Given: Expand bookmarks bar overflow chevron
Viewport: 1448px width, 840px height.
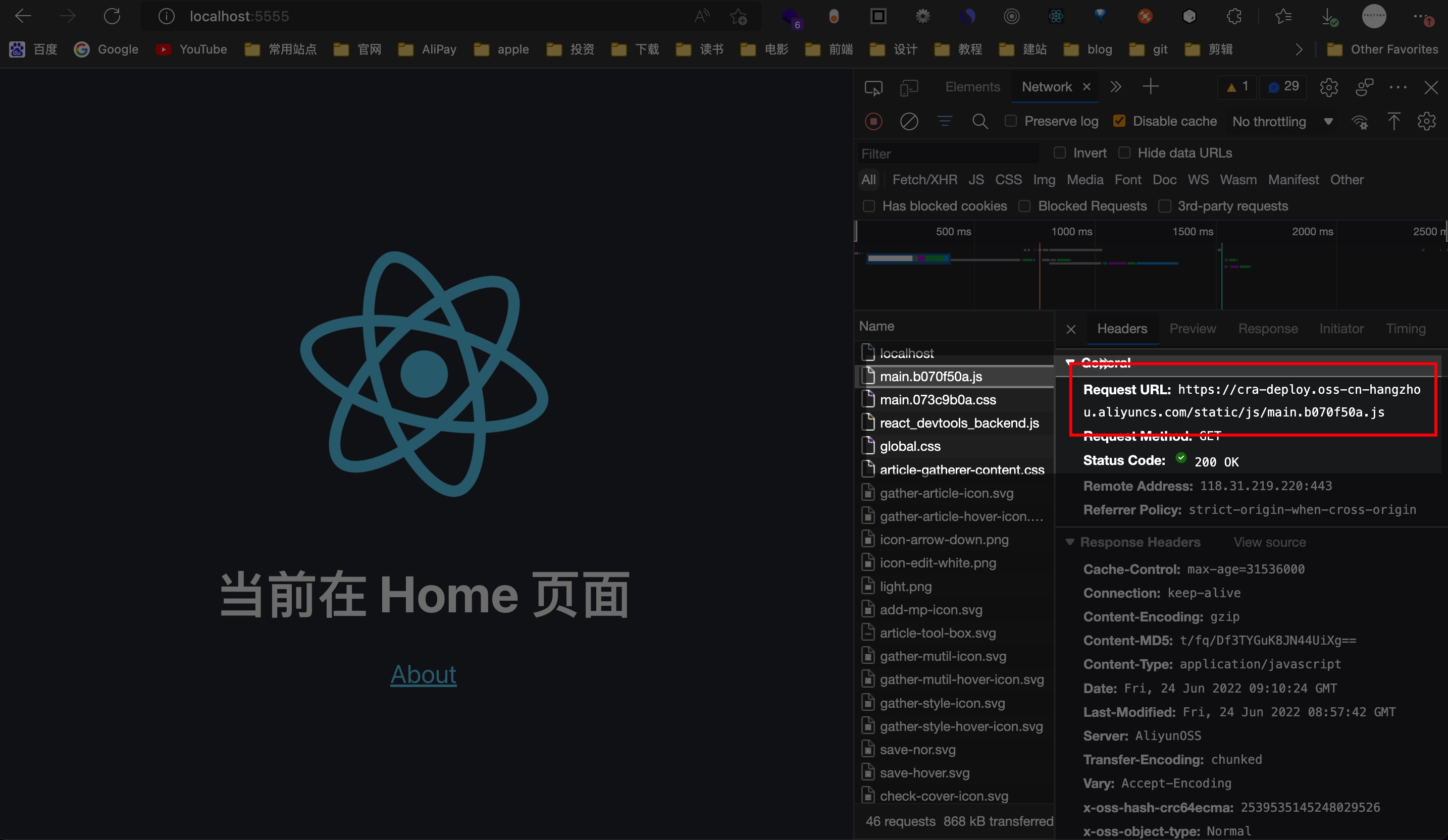Looking at the screenshot, I should point(1299,49).
